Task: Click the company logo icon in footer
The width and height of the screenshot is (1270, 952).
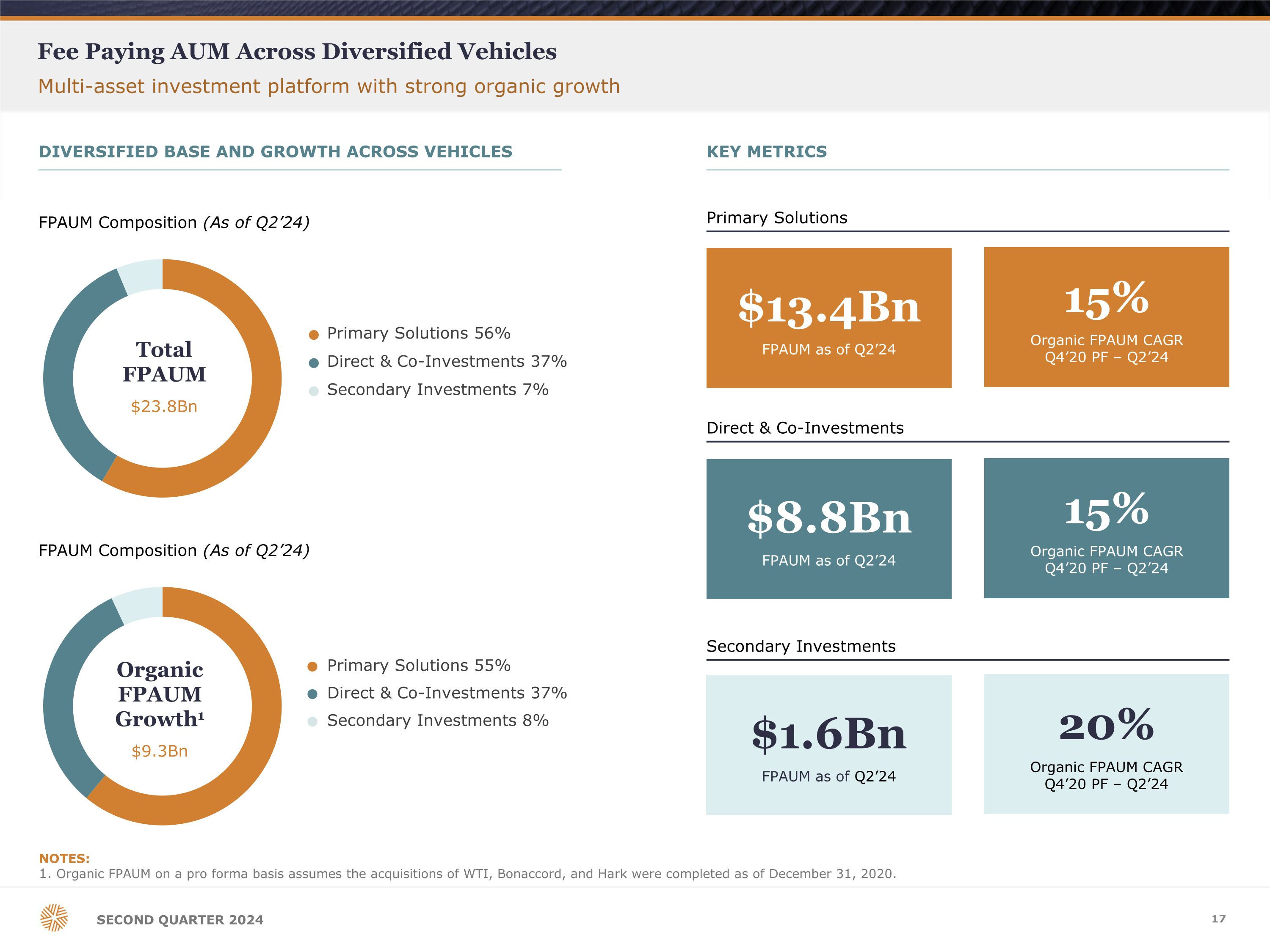Action: pos(54,918)
